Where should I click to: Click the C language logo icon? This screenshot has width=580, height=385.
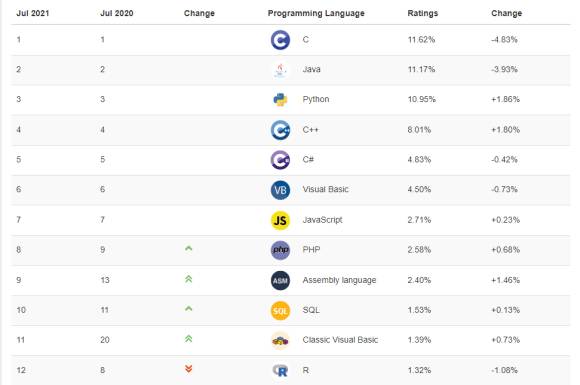280,40
